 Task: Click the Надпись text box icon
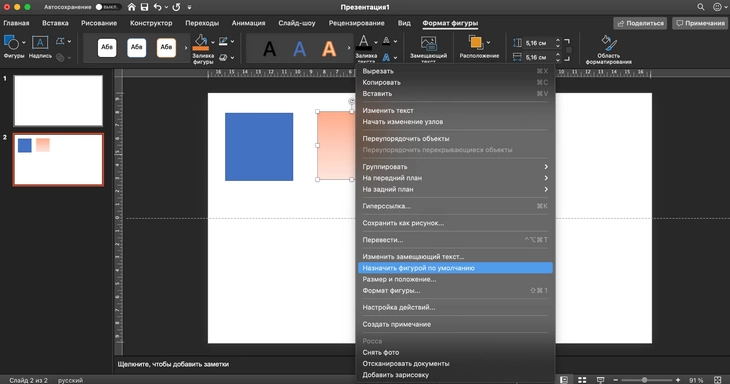tap(40, 43)
